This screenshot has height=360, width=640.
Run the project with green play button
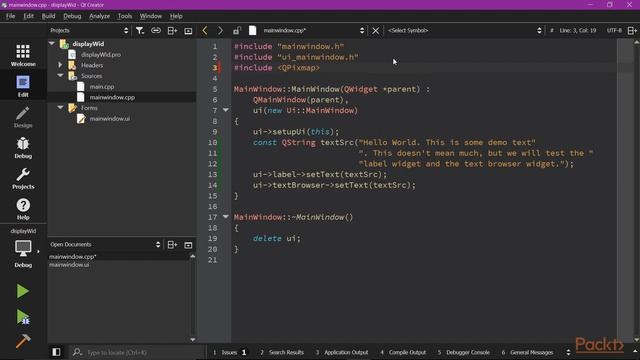23,291
